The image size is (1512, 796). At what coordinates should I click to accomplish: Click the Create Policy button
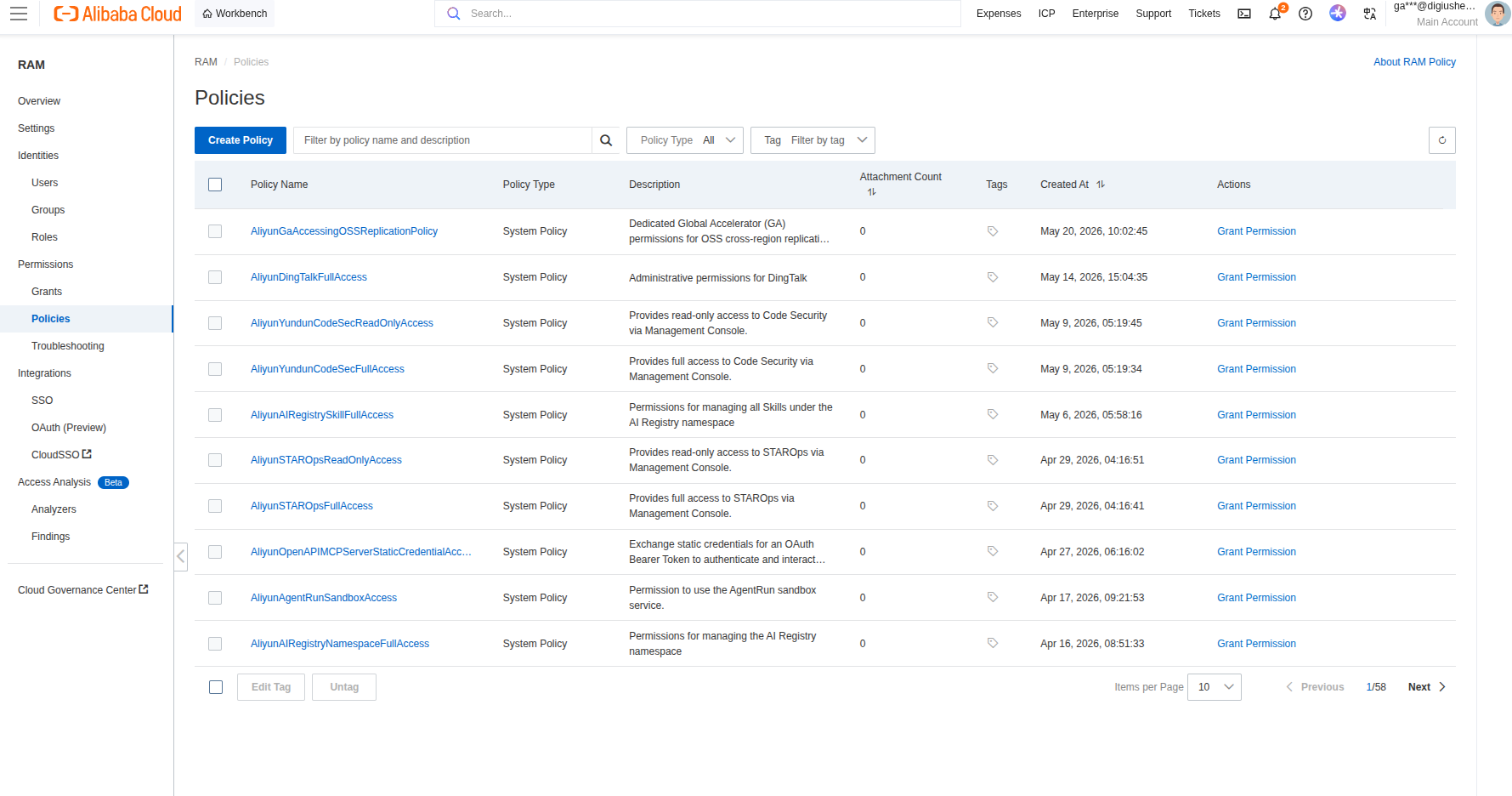click(x=241, y=140)
